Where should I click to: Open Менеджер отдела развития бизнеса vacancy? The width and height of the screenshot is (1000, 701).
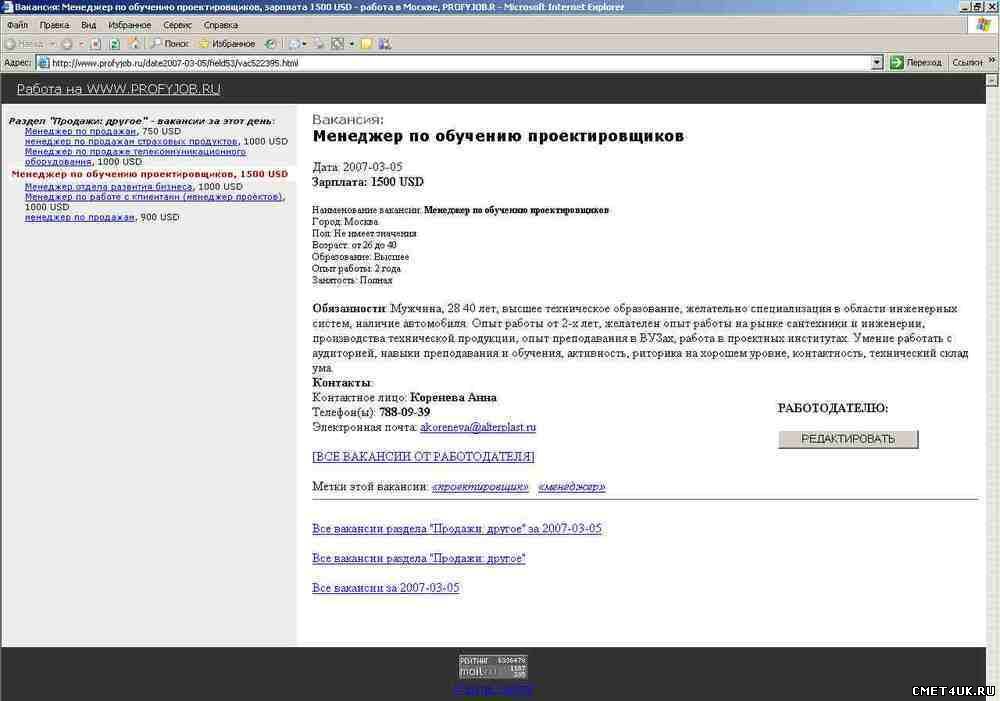(x=108, y=186)
